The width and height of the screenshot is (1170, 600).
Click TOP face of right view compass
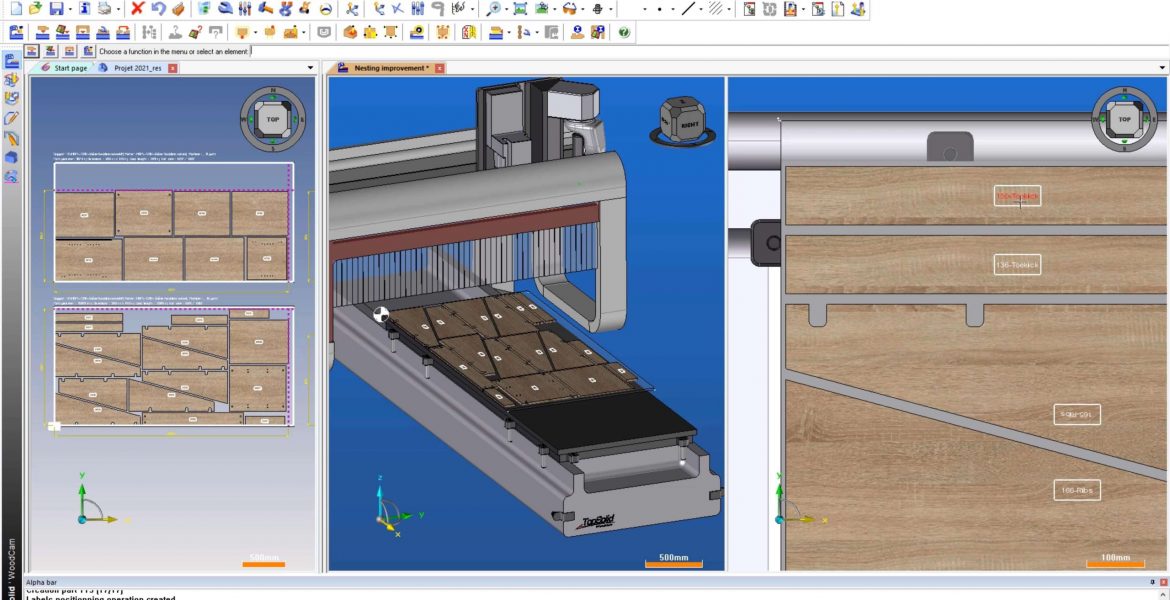(x=1124, y=118)
